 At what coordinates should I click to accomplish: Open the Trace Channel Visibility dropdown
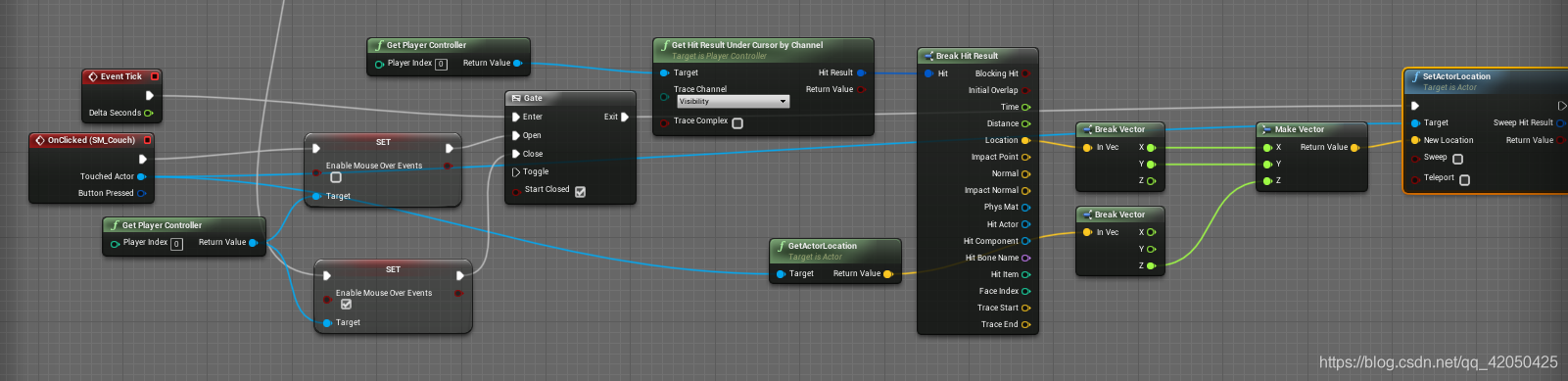click(x=734, y=101)
